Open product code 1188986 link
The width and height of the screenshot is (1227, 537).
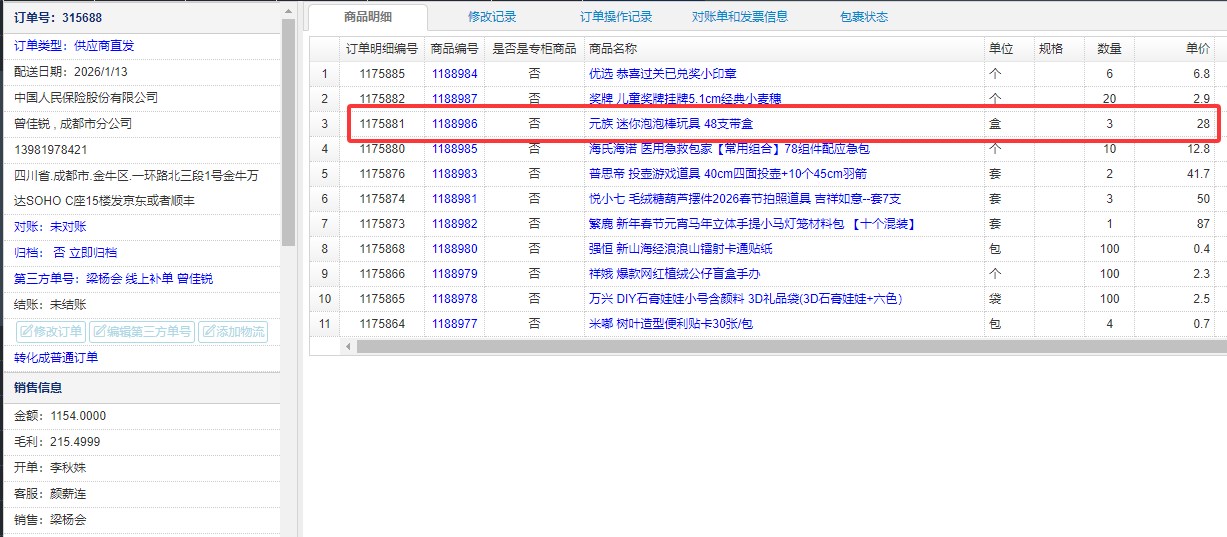(x=454, y=124)
